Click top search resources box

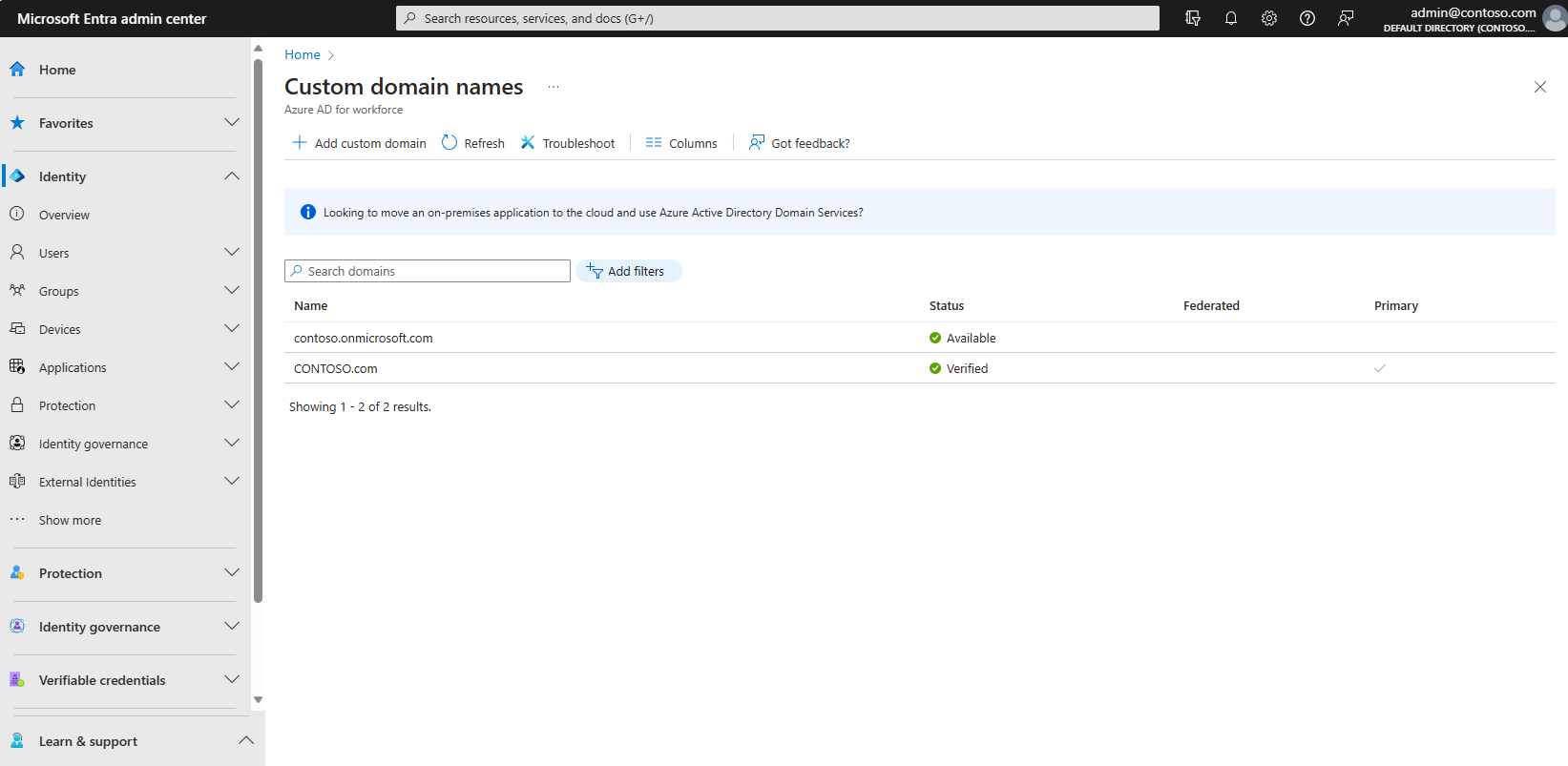[x=778, y=18]
